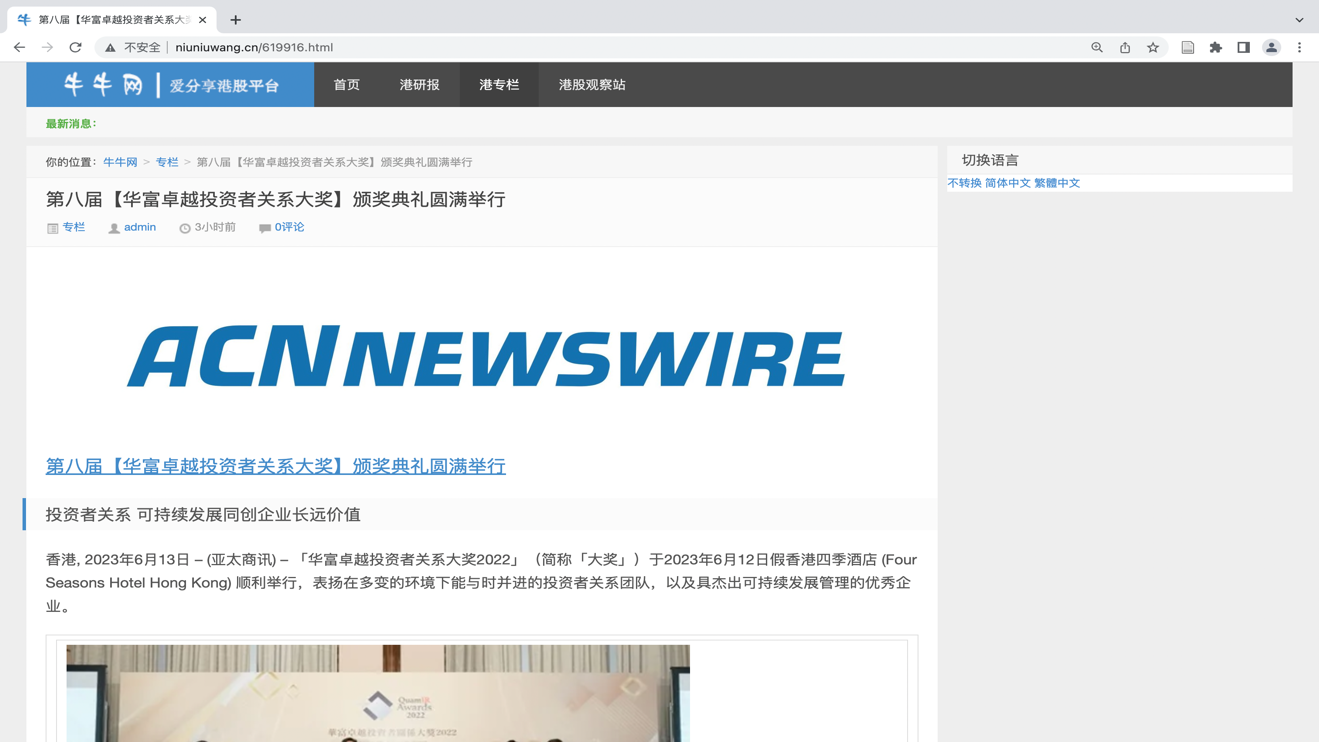Switch language to 繁體中文
Viewport: 1319px width, 742px height.
tap(1057, 183)
